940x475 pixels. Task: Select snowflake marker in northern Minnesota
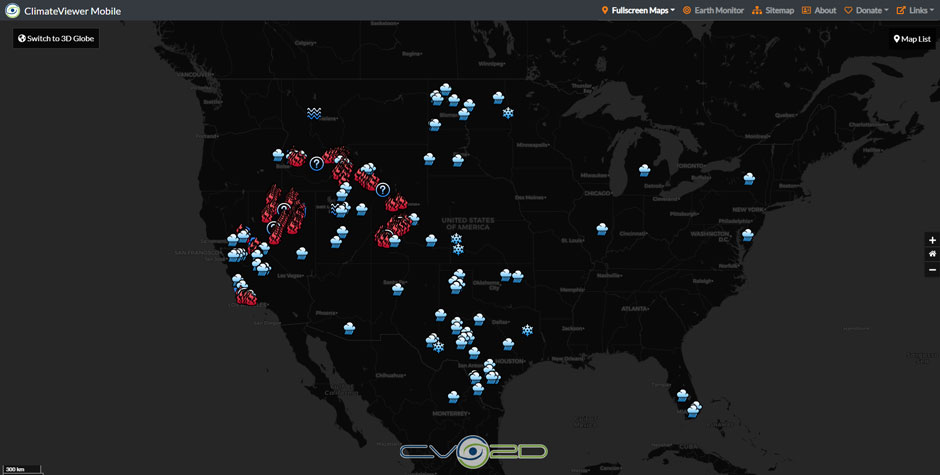tap(508, 113)
